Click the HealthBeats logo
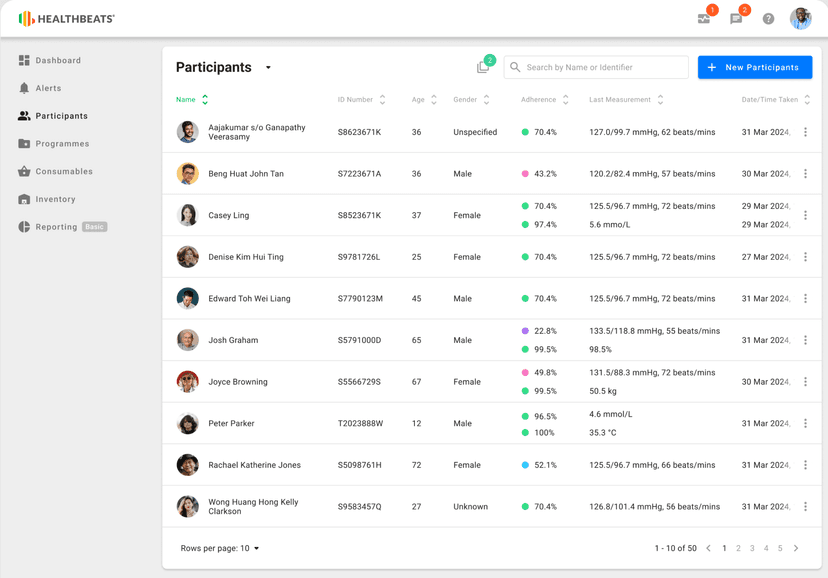The height and width of the screenshot is (578, 828). (67, 19)
